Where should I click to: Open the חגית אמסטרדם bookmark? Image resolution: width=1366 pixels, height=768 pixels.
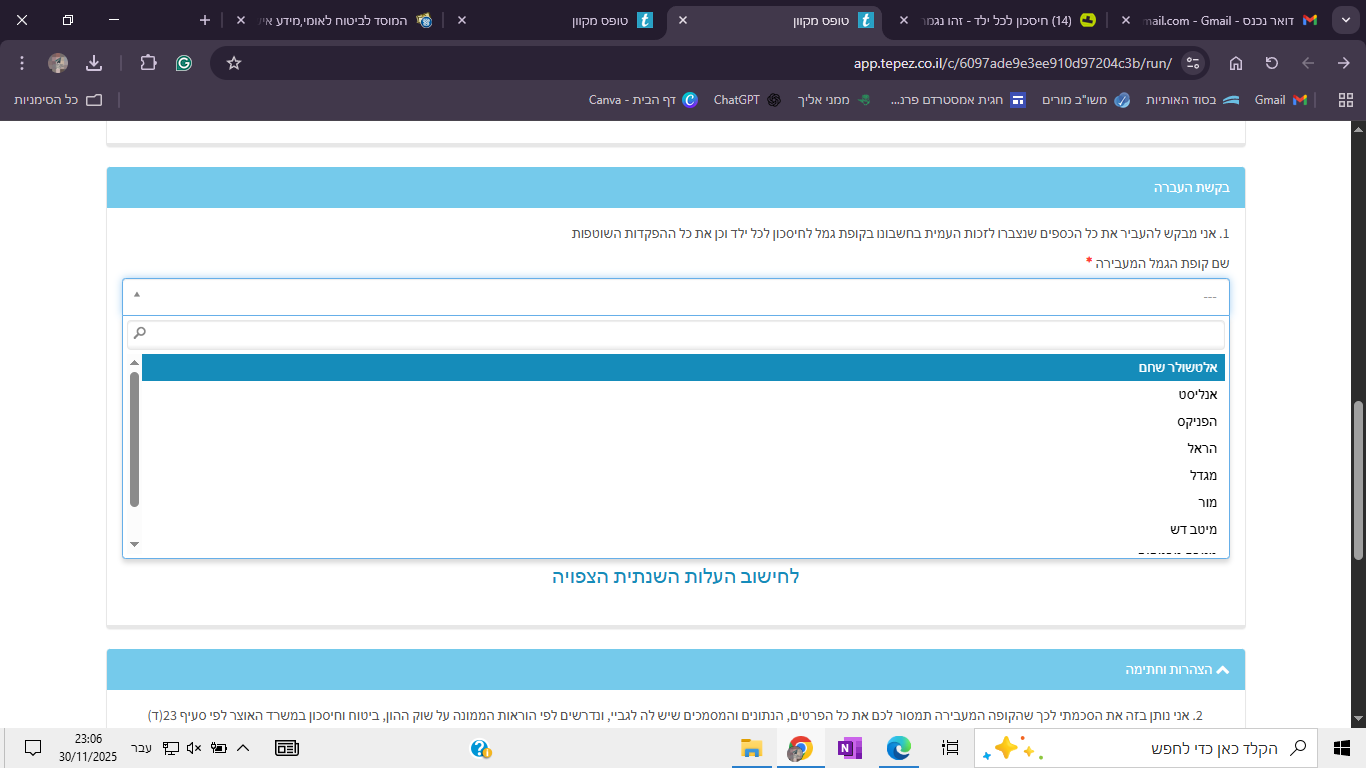pyautogui.click(x=956, y=100)
